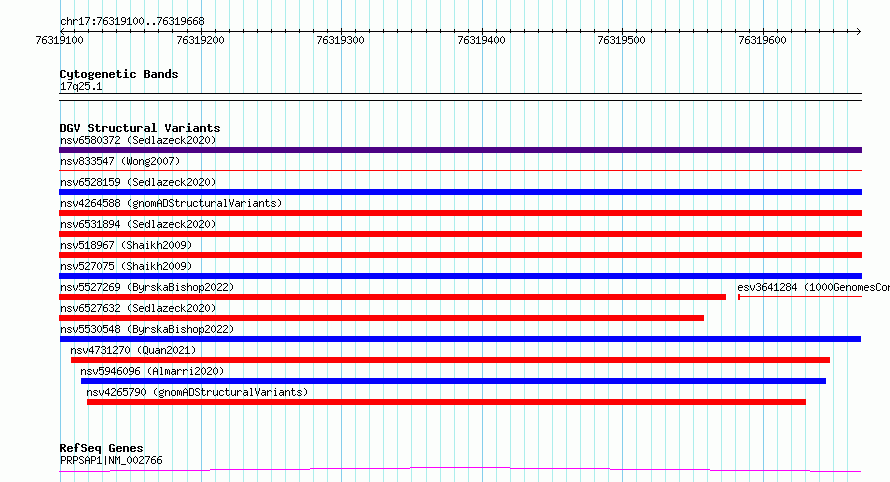This screenshot has height=482, width=890.
Task: Click the arrowhead at the ruler's right end
Action: click(x=859, y=31)
